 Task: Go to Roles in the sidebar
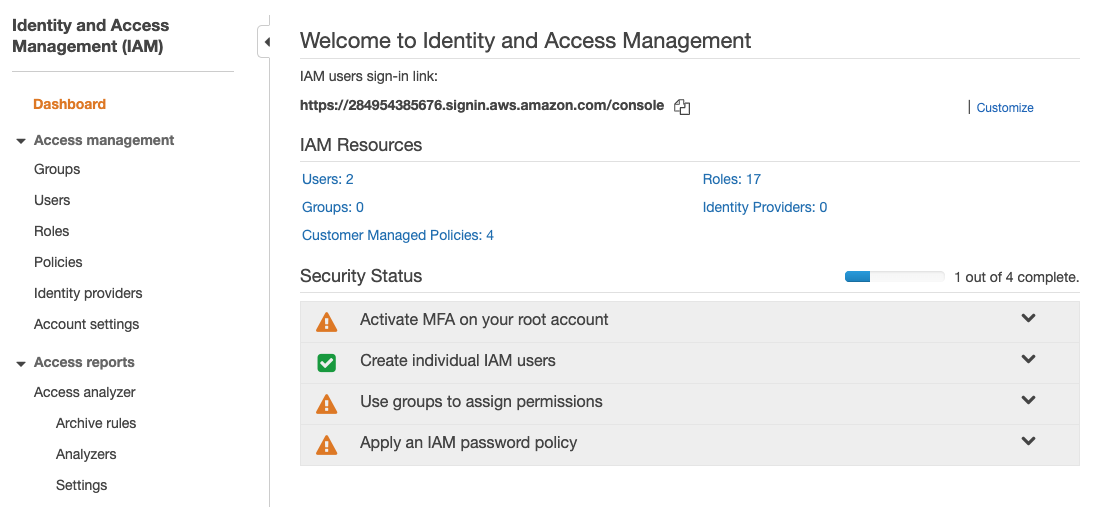52,231
